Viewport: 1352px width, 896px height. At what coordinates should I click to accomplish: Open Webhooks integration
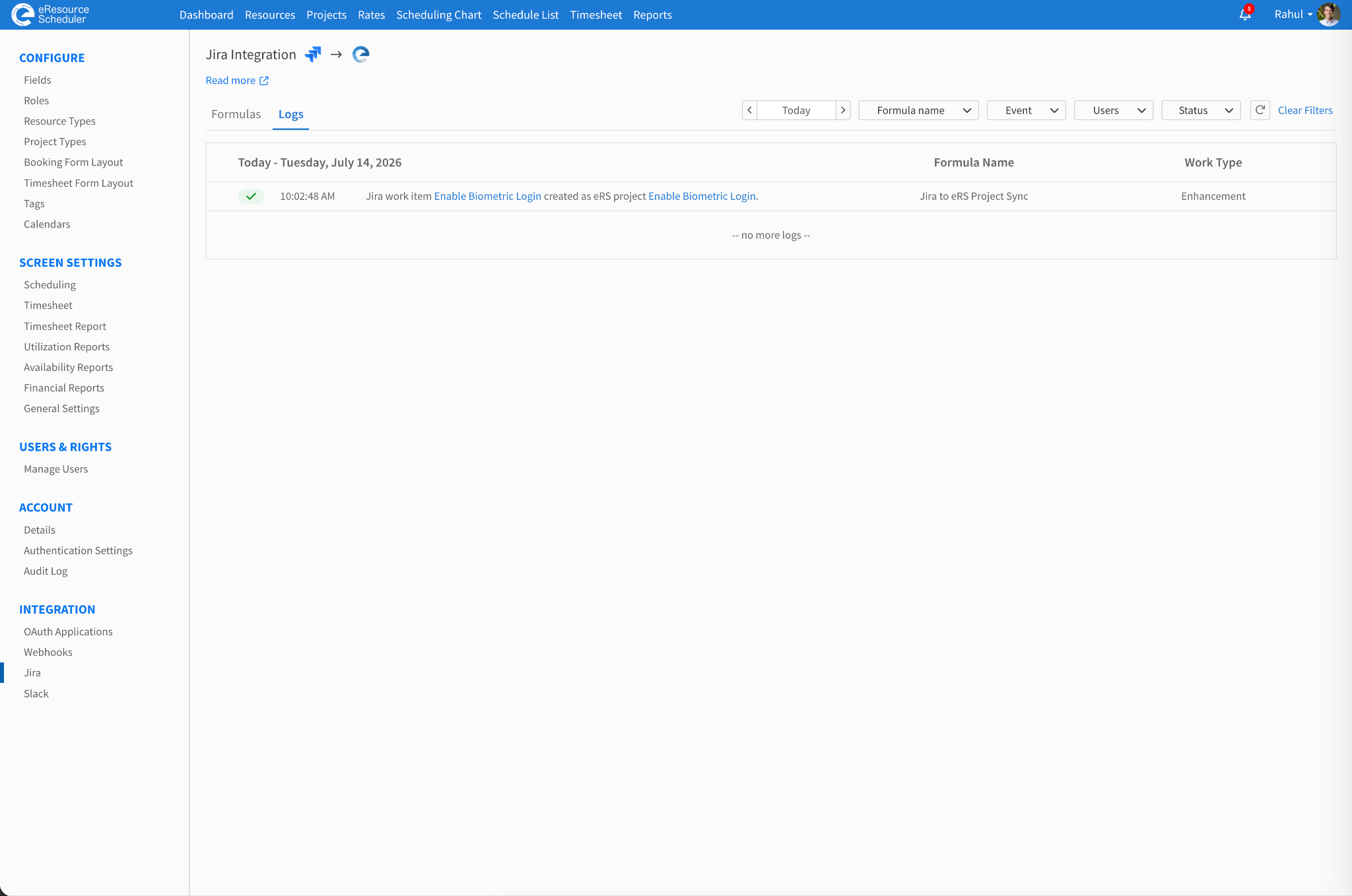pyautogui.click(x=48, y=652)
